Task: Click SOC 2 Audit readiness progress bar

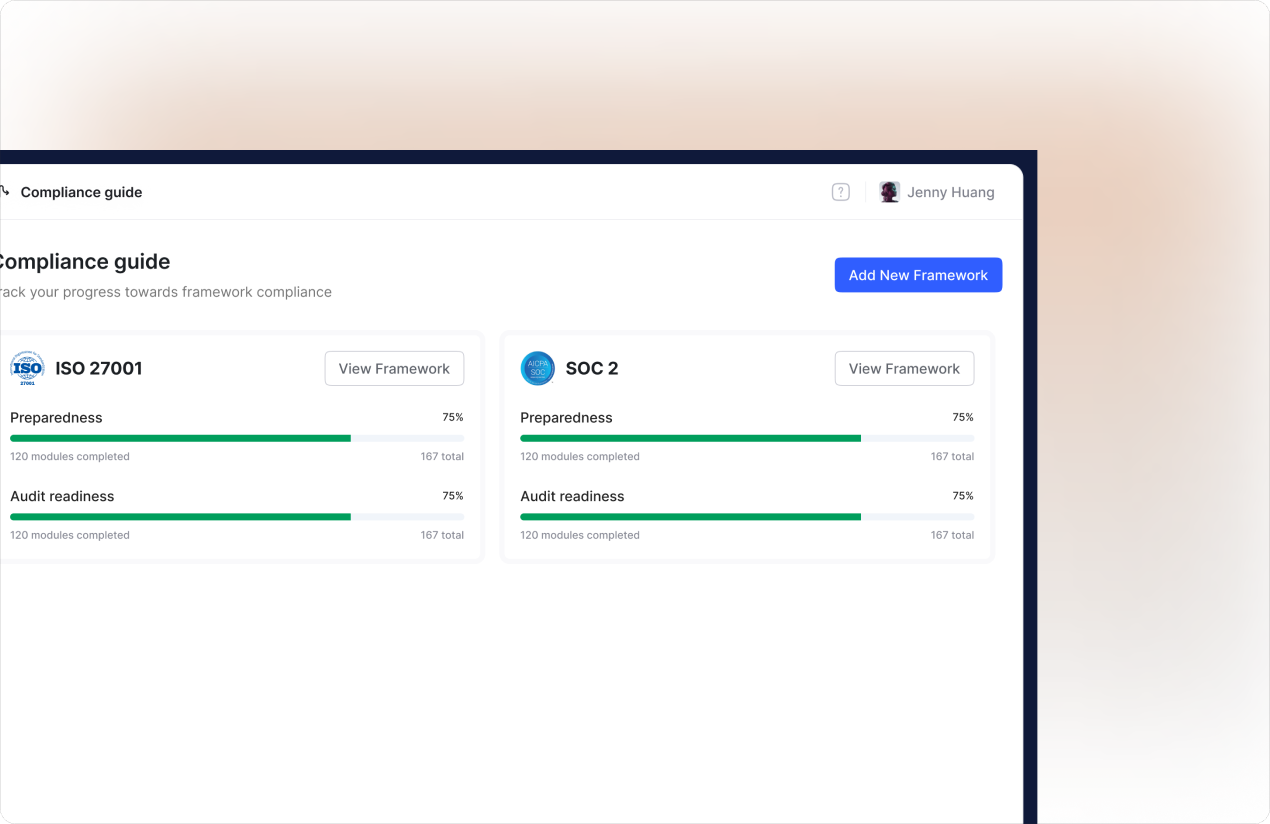Action: click(747, 517)
